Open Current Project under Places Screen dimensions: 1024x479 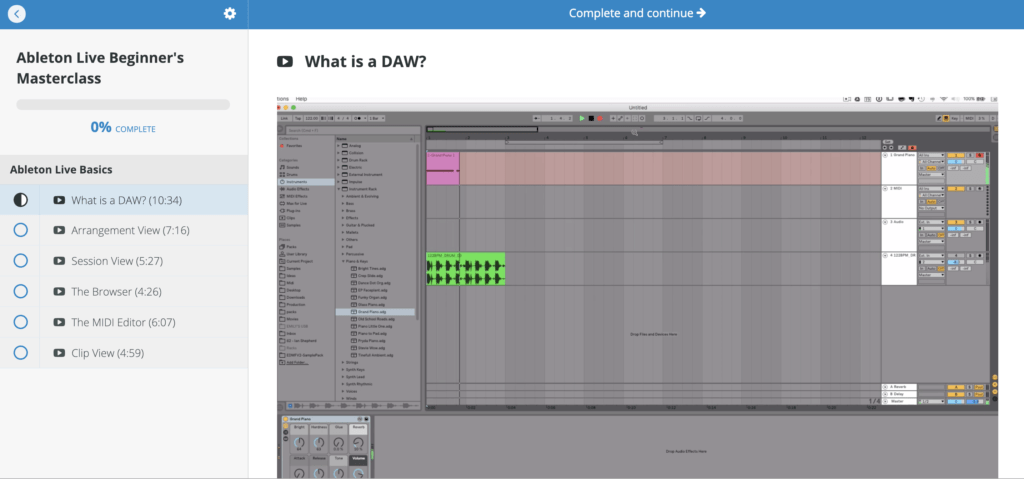298,261
